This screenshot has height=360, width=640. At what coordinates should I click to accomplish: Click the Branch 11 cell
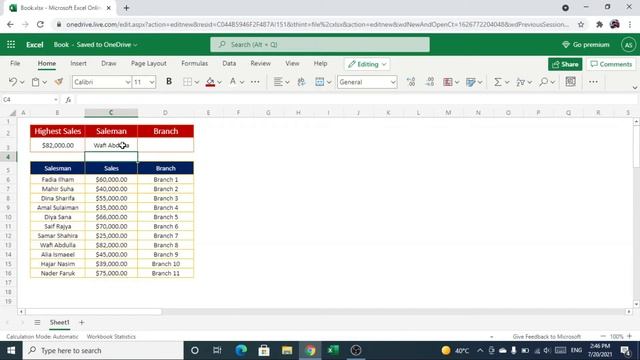(166, 273)
